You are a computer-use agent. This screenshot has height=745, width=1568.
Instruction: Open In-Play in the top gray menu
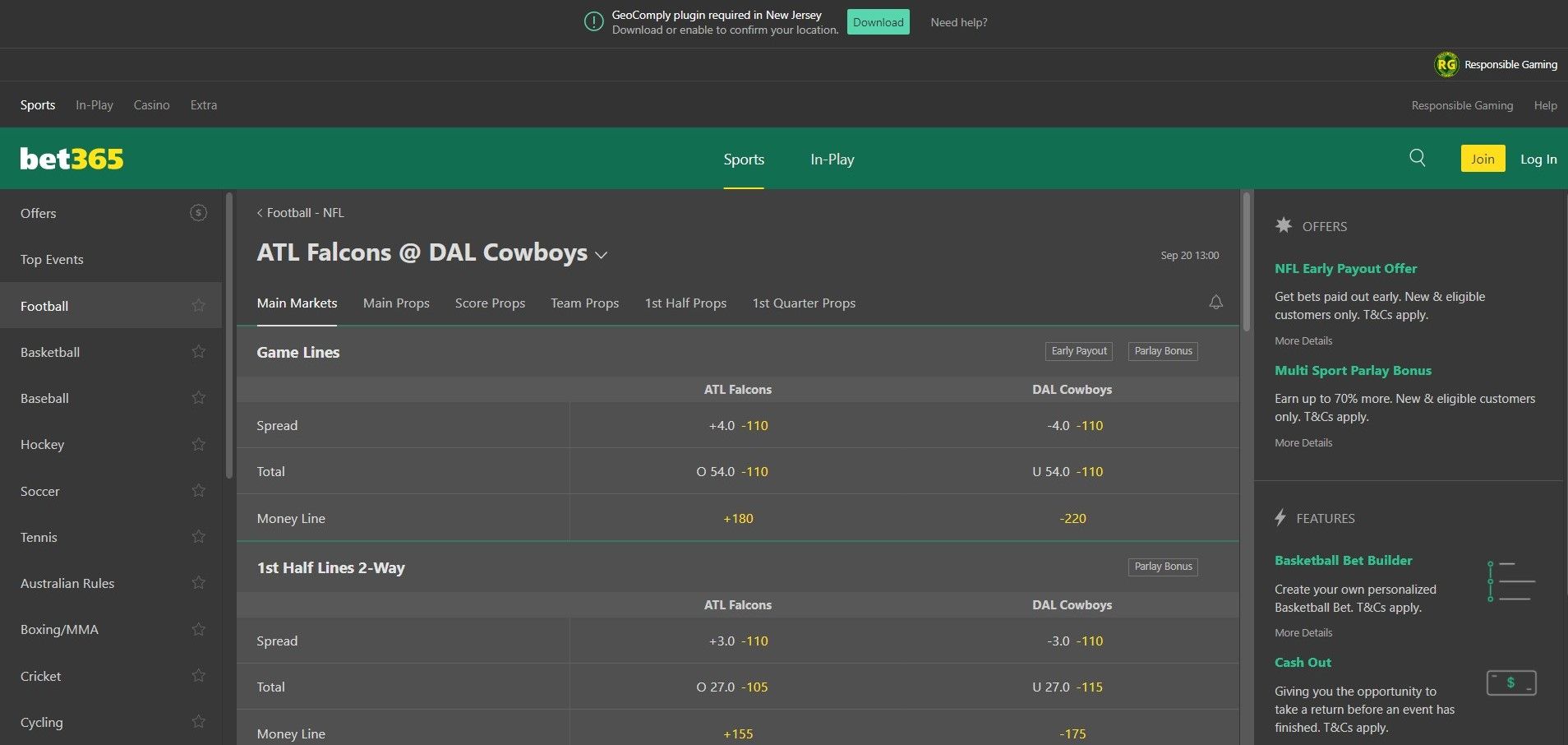point(95,105)
